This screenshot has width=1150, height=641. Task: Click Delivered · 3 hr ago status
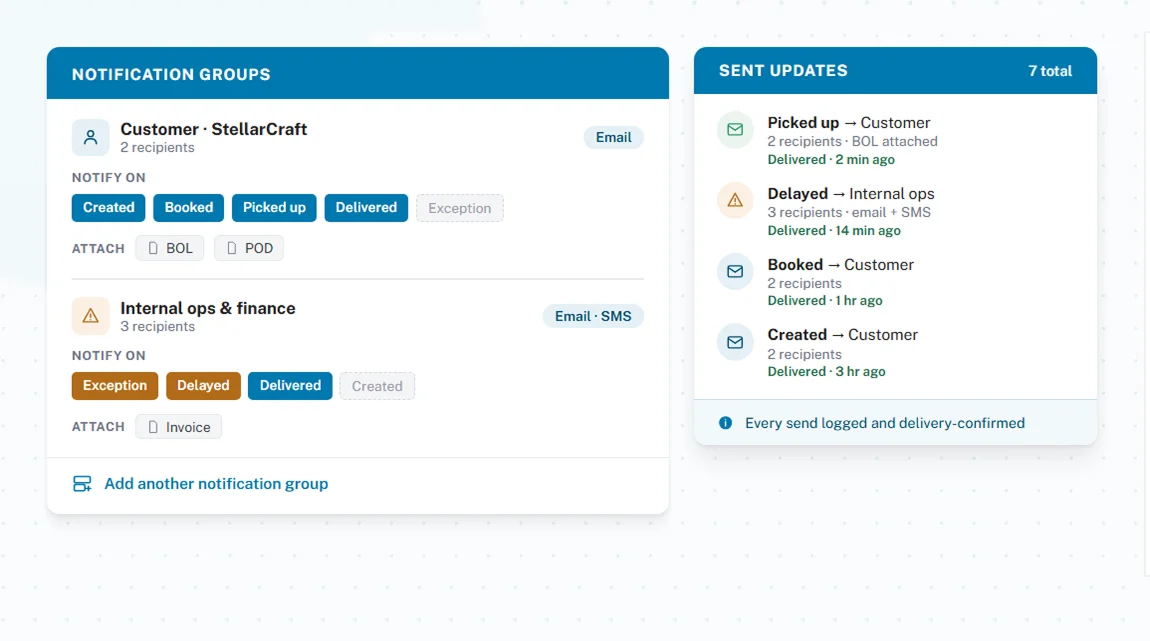click(827, 371)
